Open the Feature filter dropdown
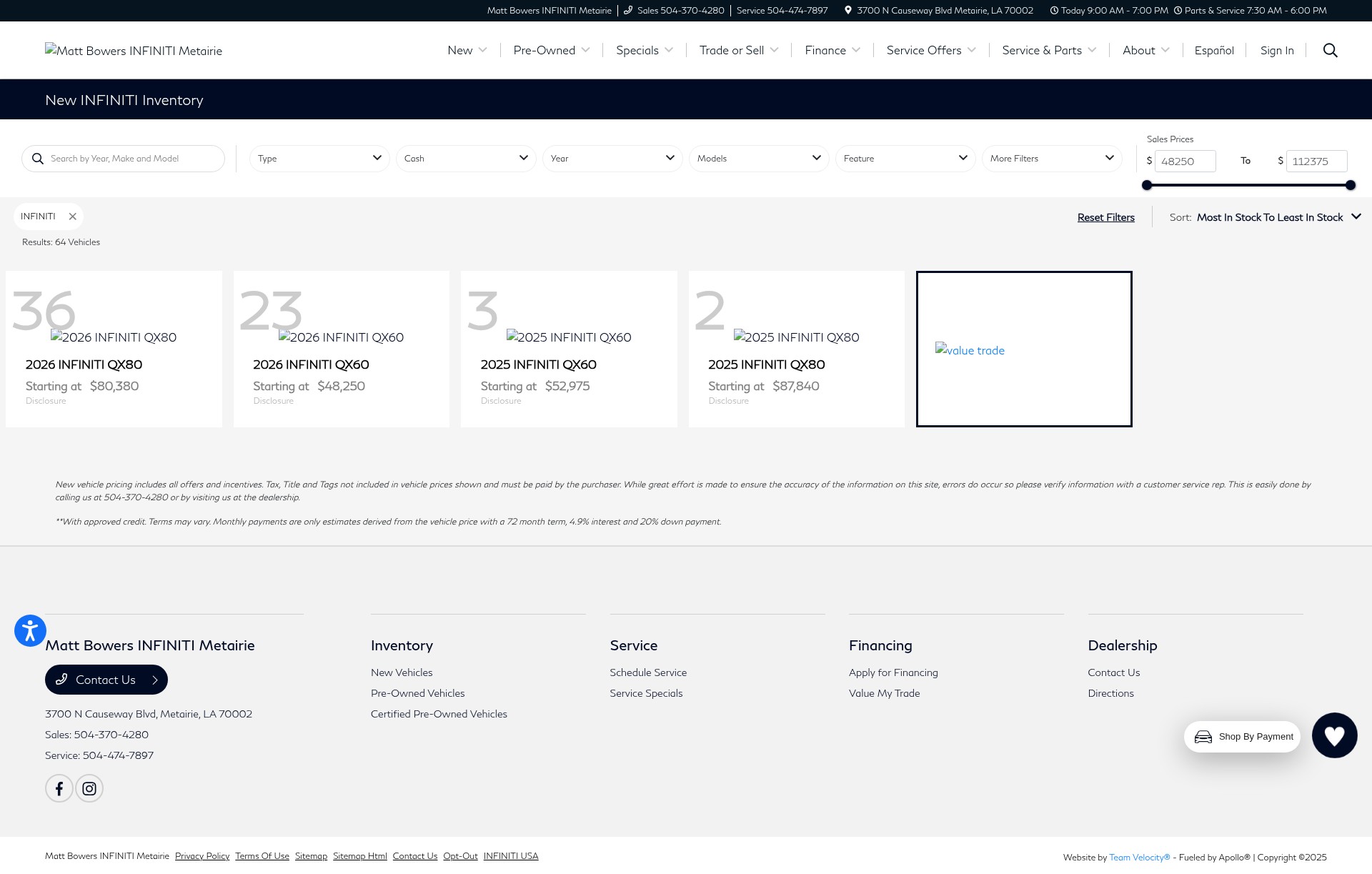1372x874 pixels. pos(905,159)
